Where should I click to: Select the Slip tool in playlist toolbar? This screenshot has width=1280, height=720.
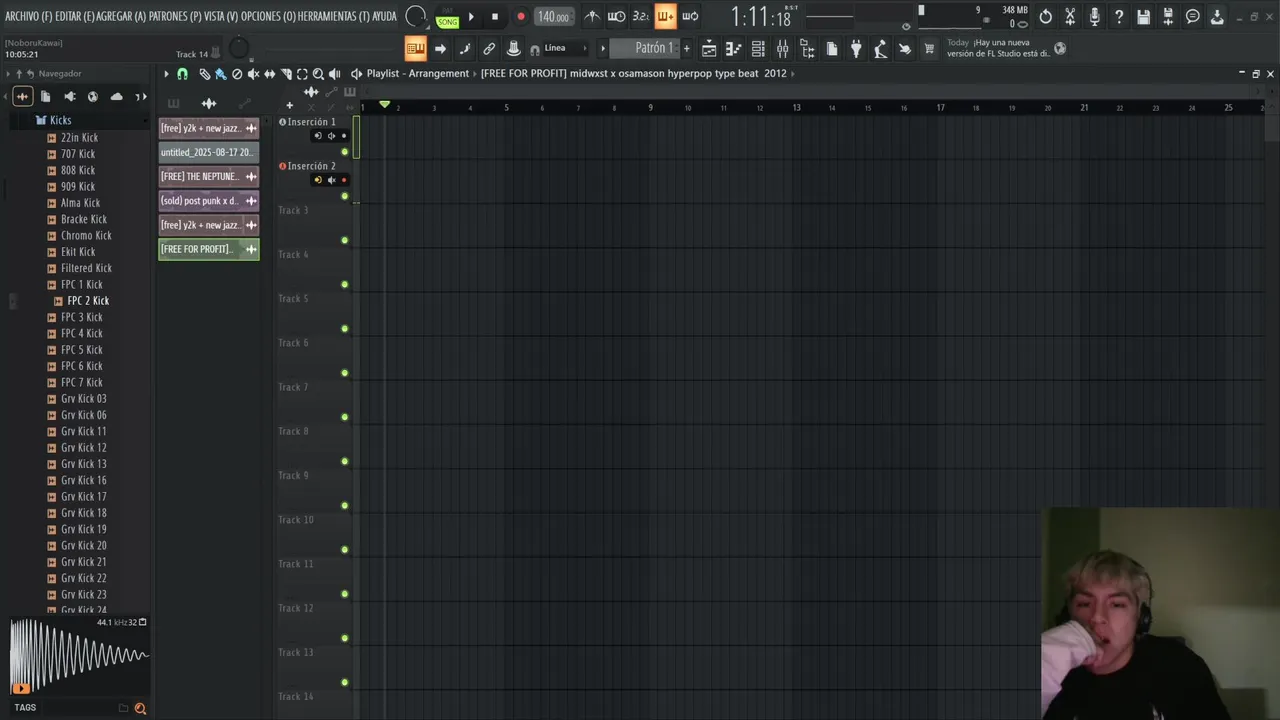(x=269, y=74)
